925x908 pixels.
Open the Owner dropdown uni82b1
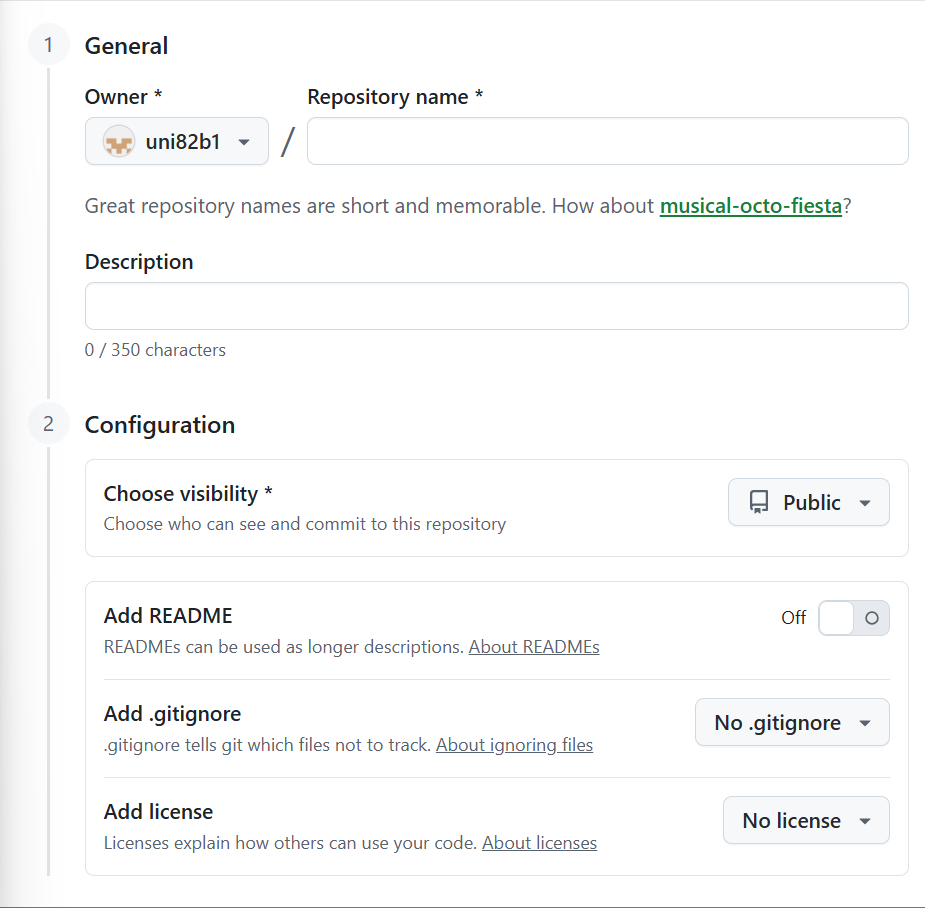[x=177, y=142]
